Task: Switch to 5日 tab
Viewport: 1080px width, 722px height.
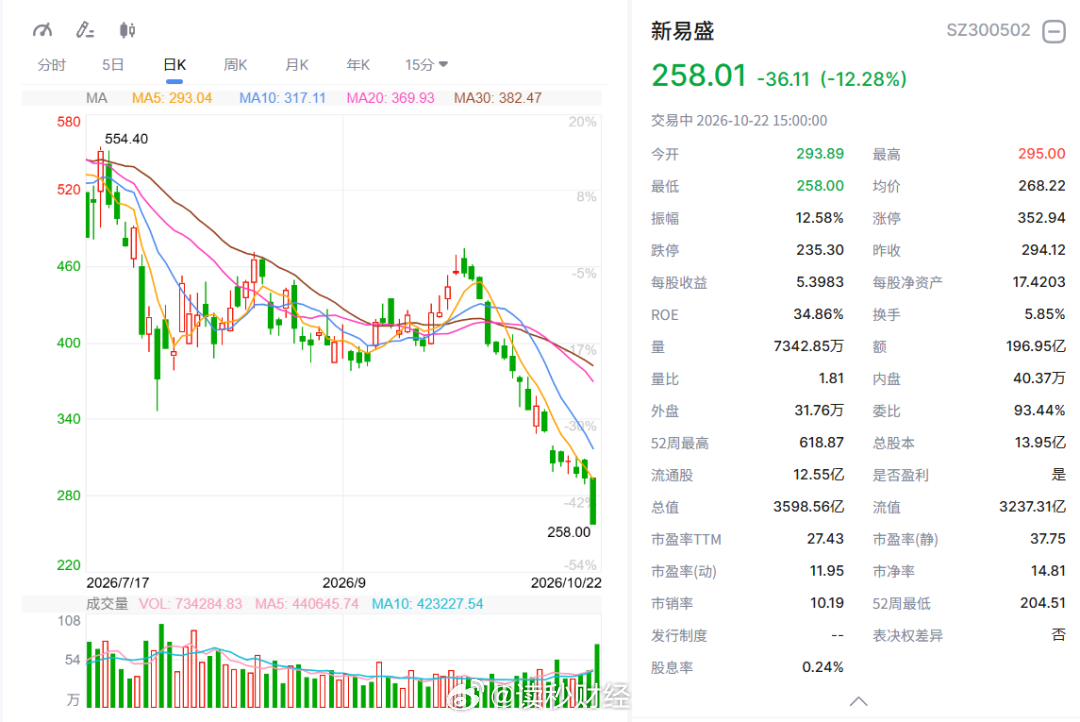Action: [113, 65]
